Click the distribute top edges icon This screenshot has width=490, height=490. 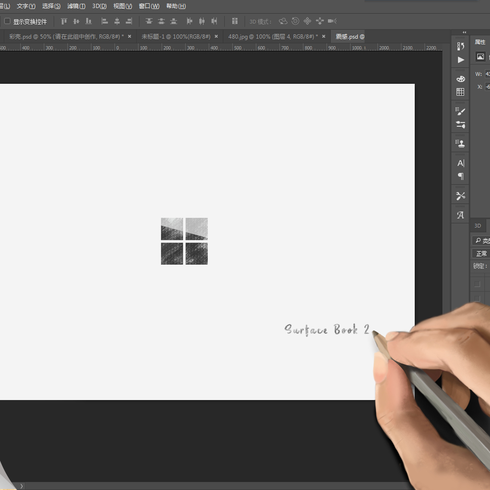click(x=149, y=21)
